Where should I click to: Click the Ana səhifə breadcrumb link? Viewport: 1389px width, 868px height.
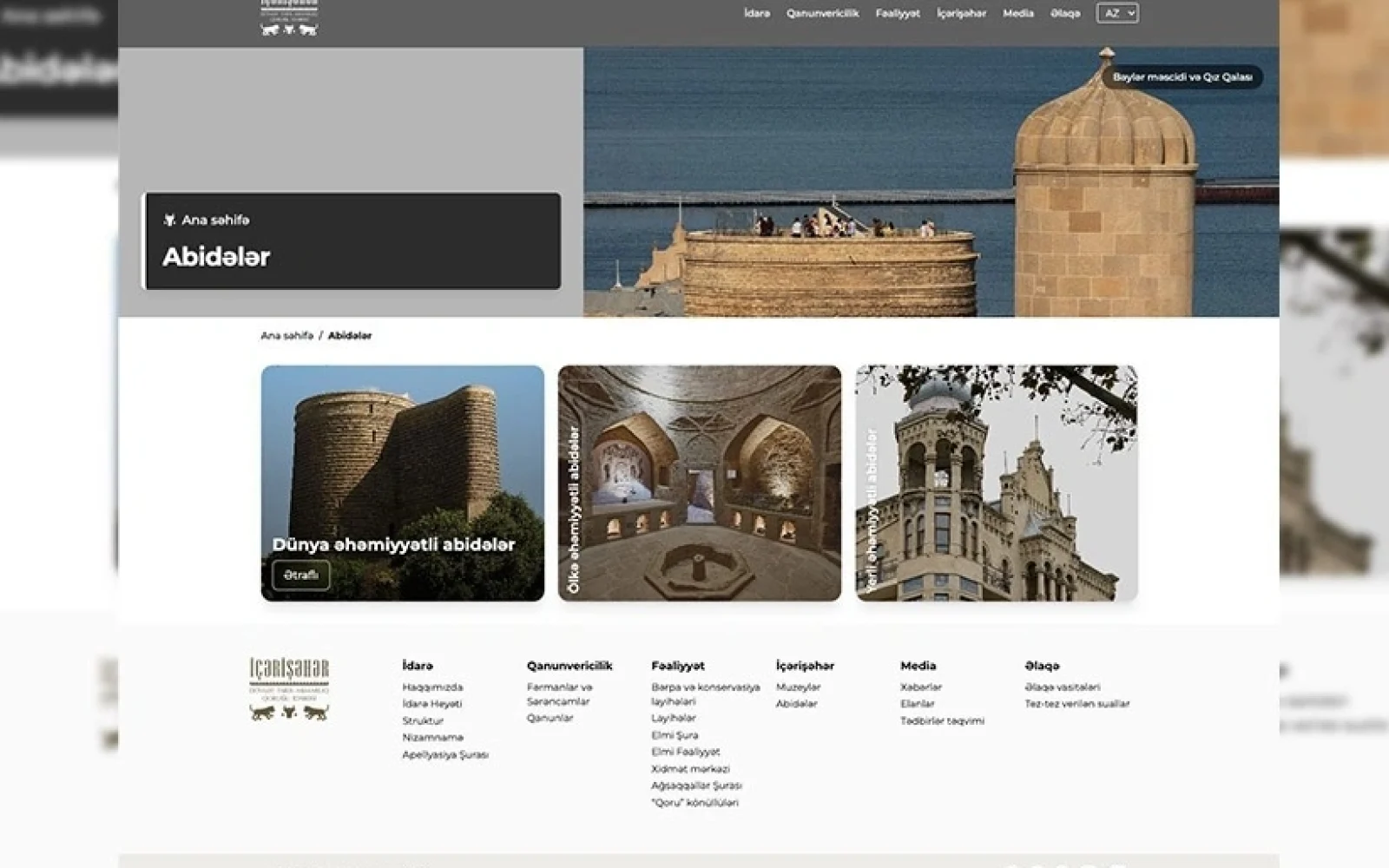point(286,336)
